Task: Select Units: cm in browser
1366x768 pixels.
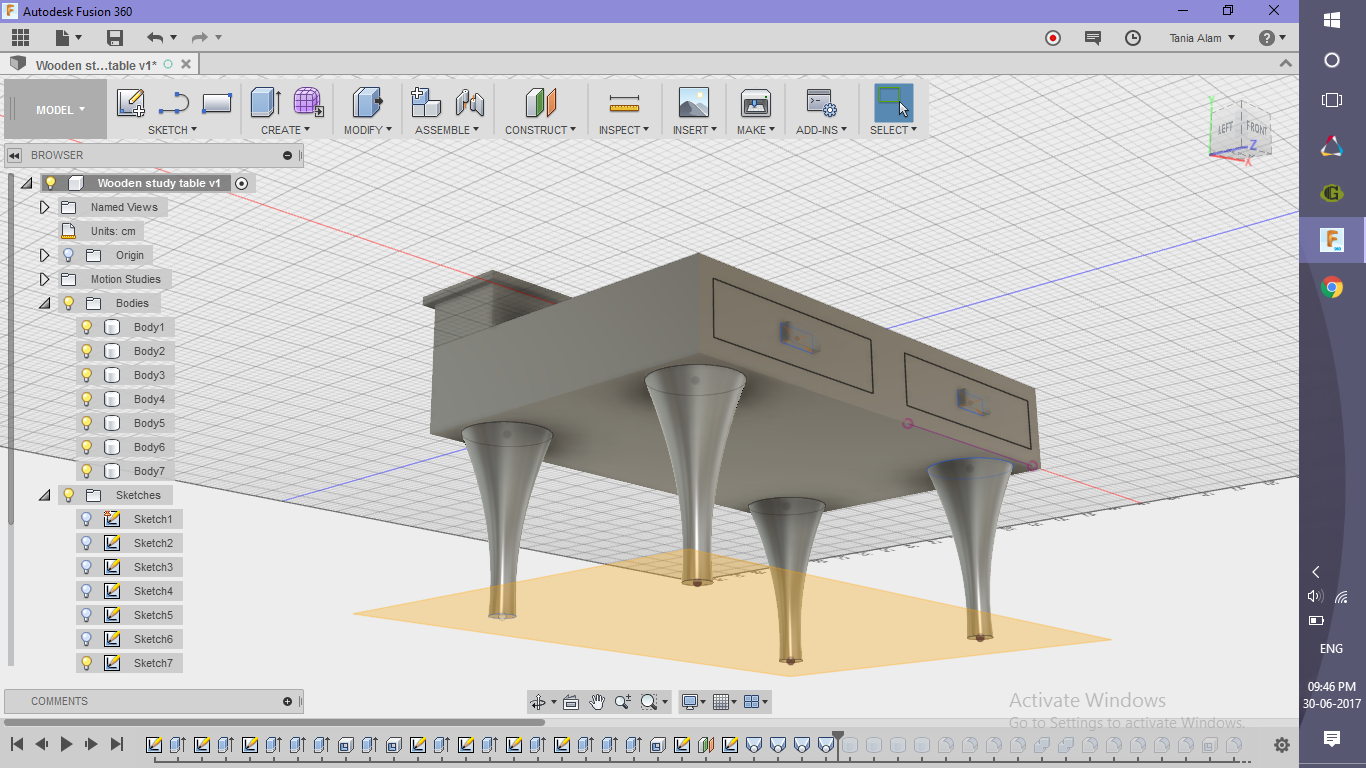Action: pyautogui.click(x=113, y=231)
